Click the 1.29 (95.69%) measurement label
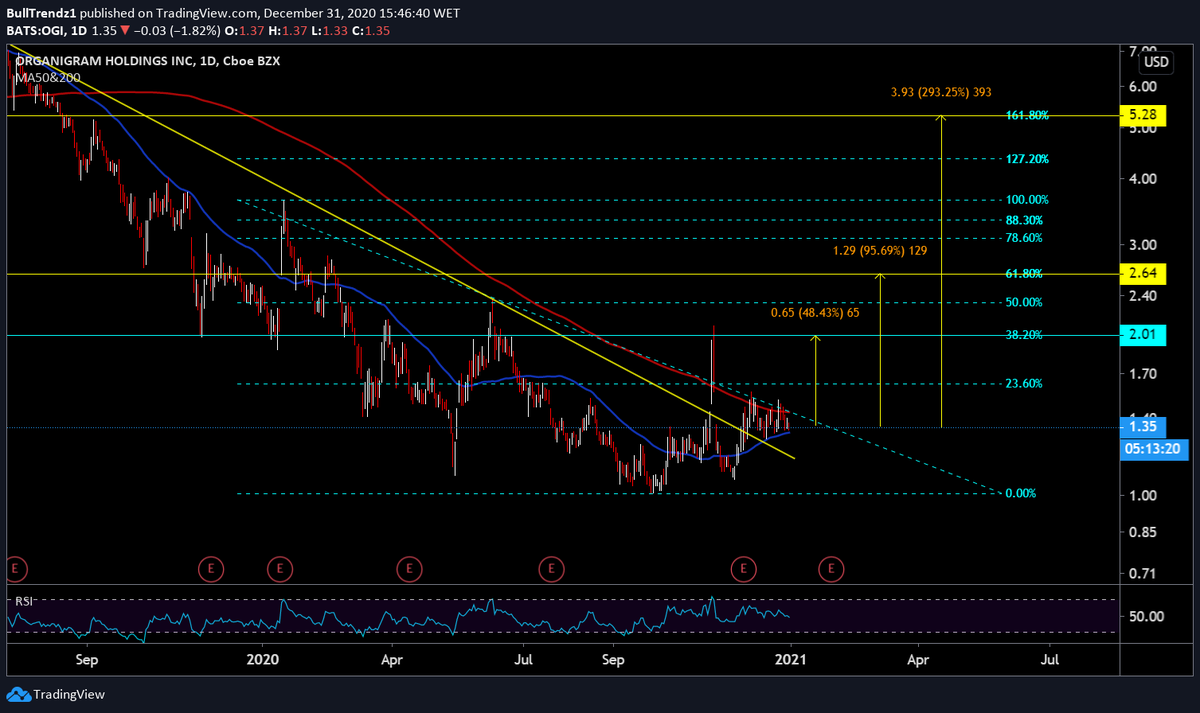The image size is (1200, 713). pos(880,250)
